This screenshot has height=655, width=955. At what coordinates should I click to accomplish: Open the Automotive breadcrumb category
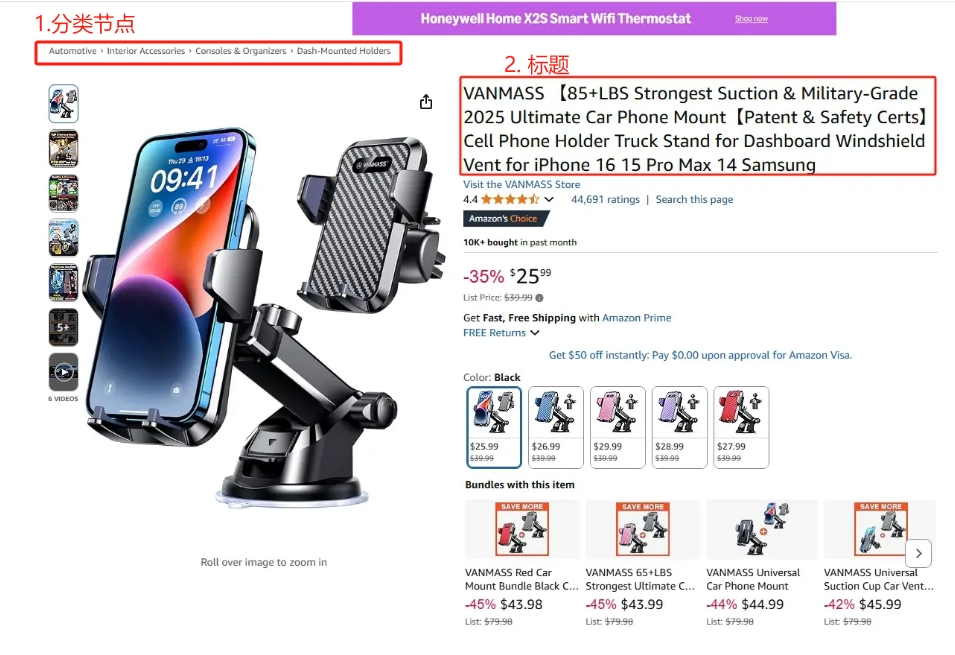tap(73, 51)
